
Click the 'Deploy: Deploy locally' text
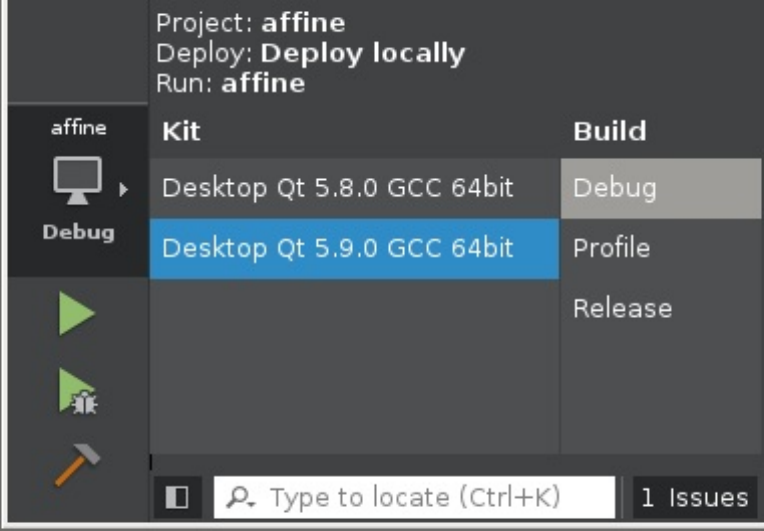click(310, 53)
